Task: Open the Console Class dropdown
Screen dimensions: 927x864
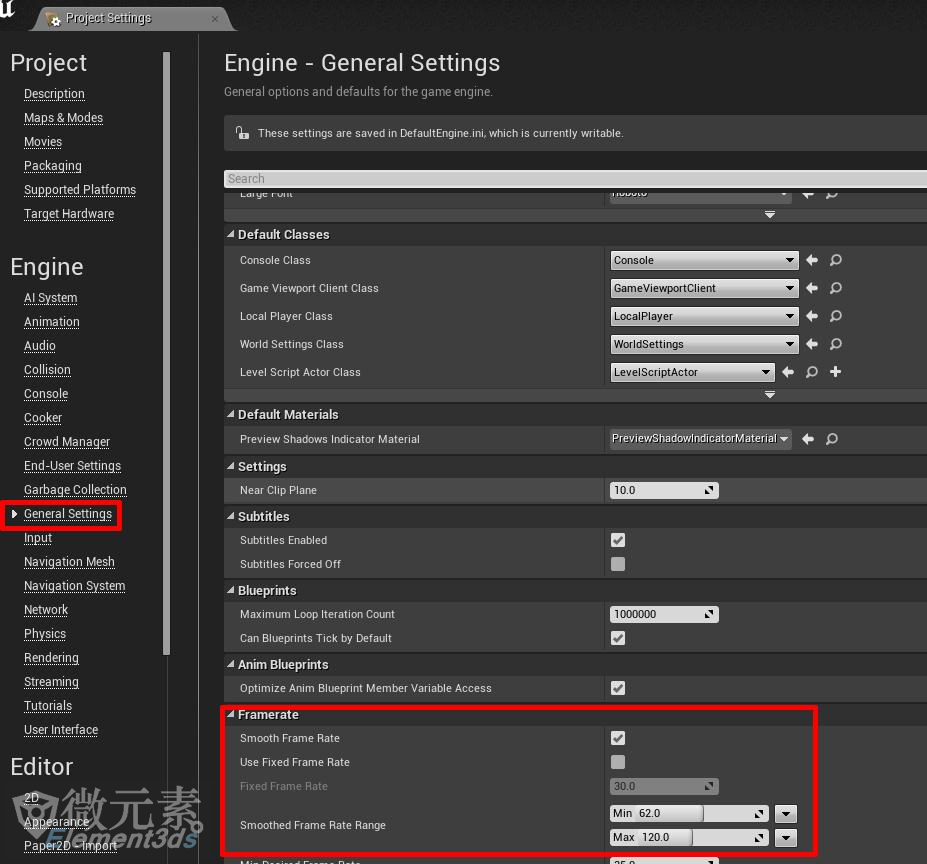Action: (x=704, y=260)
